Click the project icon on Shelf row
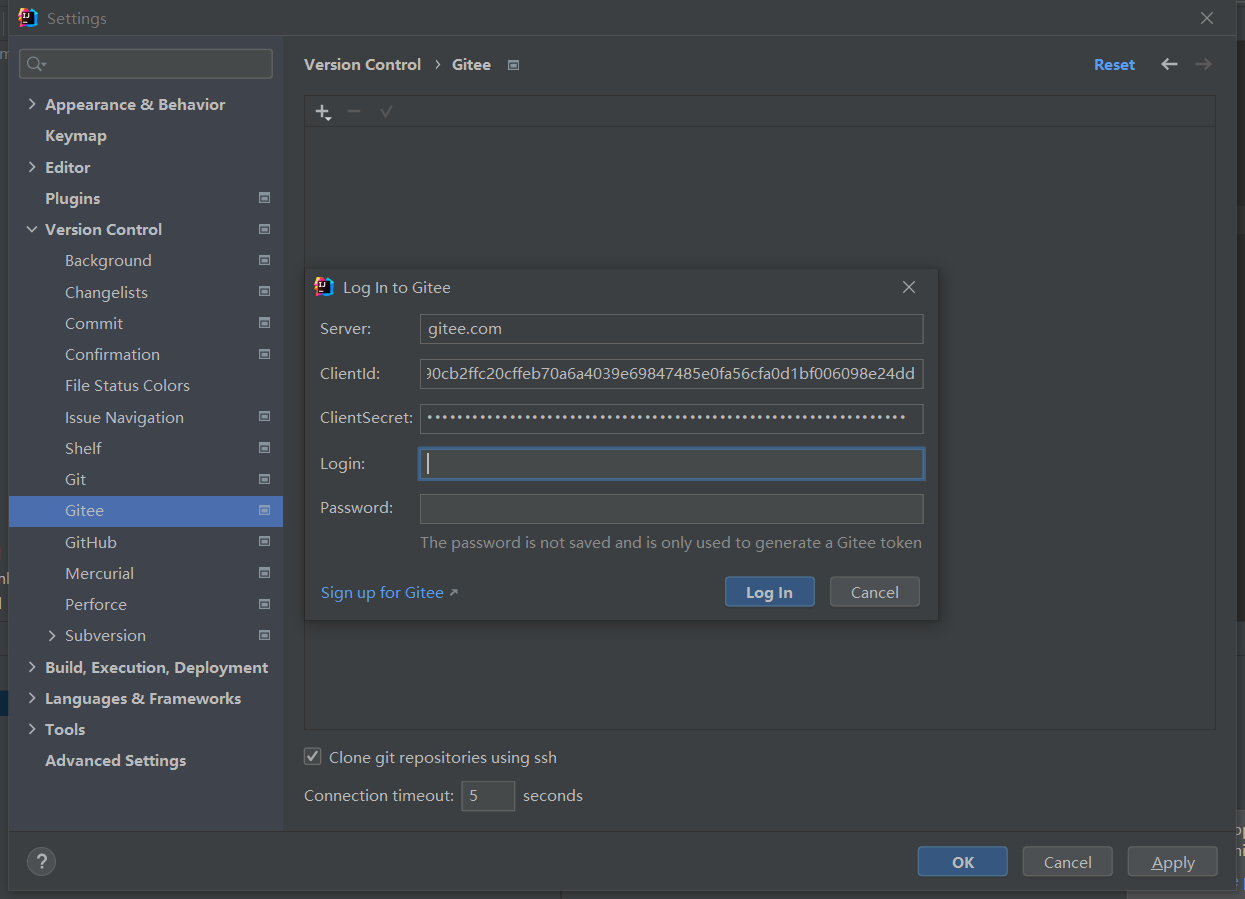The image size is (1245, 899). 264,448
